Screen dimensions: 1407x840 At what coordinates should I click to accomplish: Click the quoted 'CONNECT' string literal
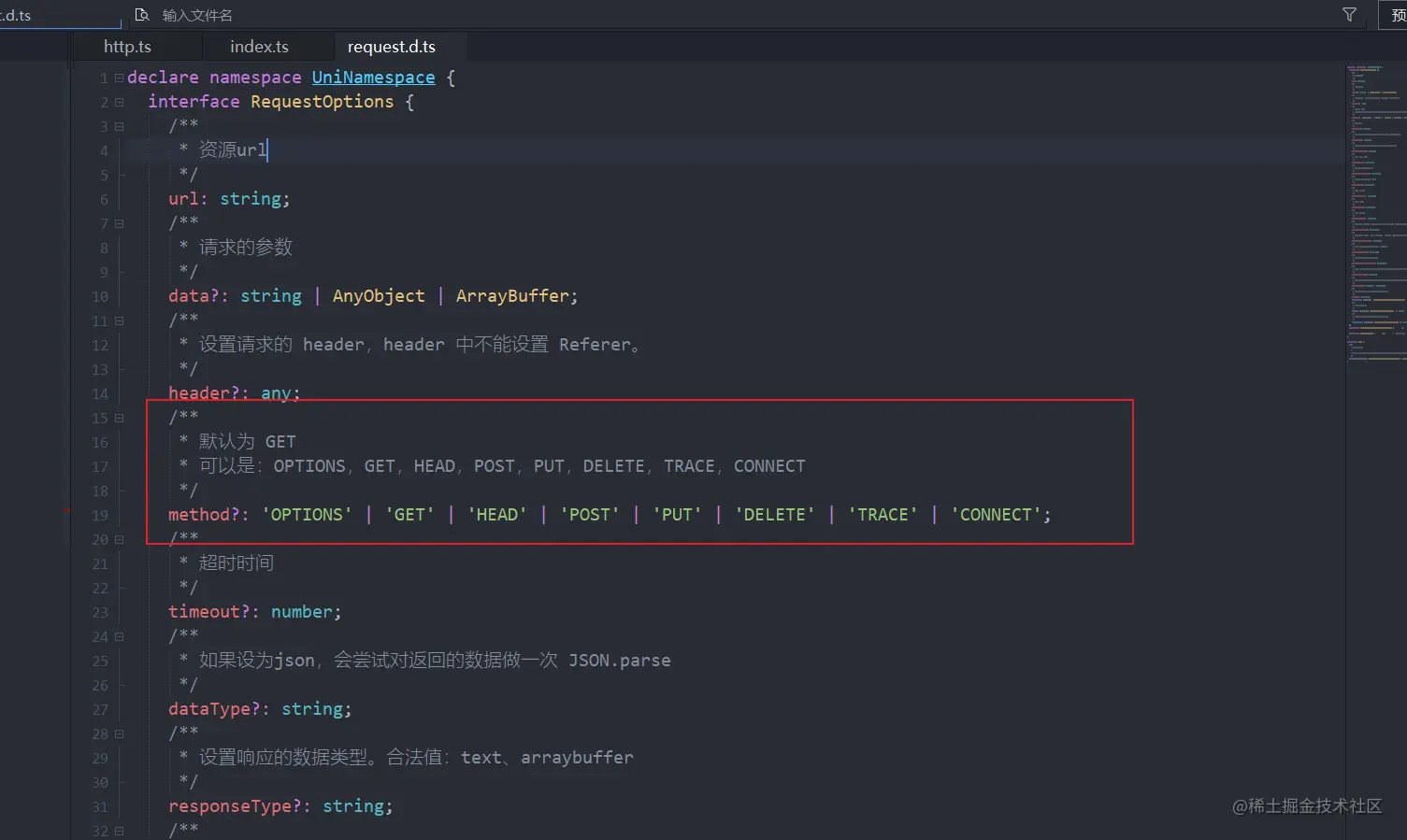[996, 515]
